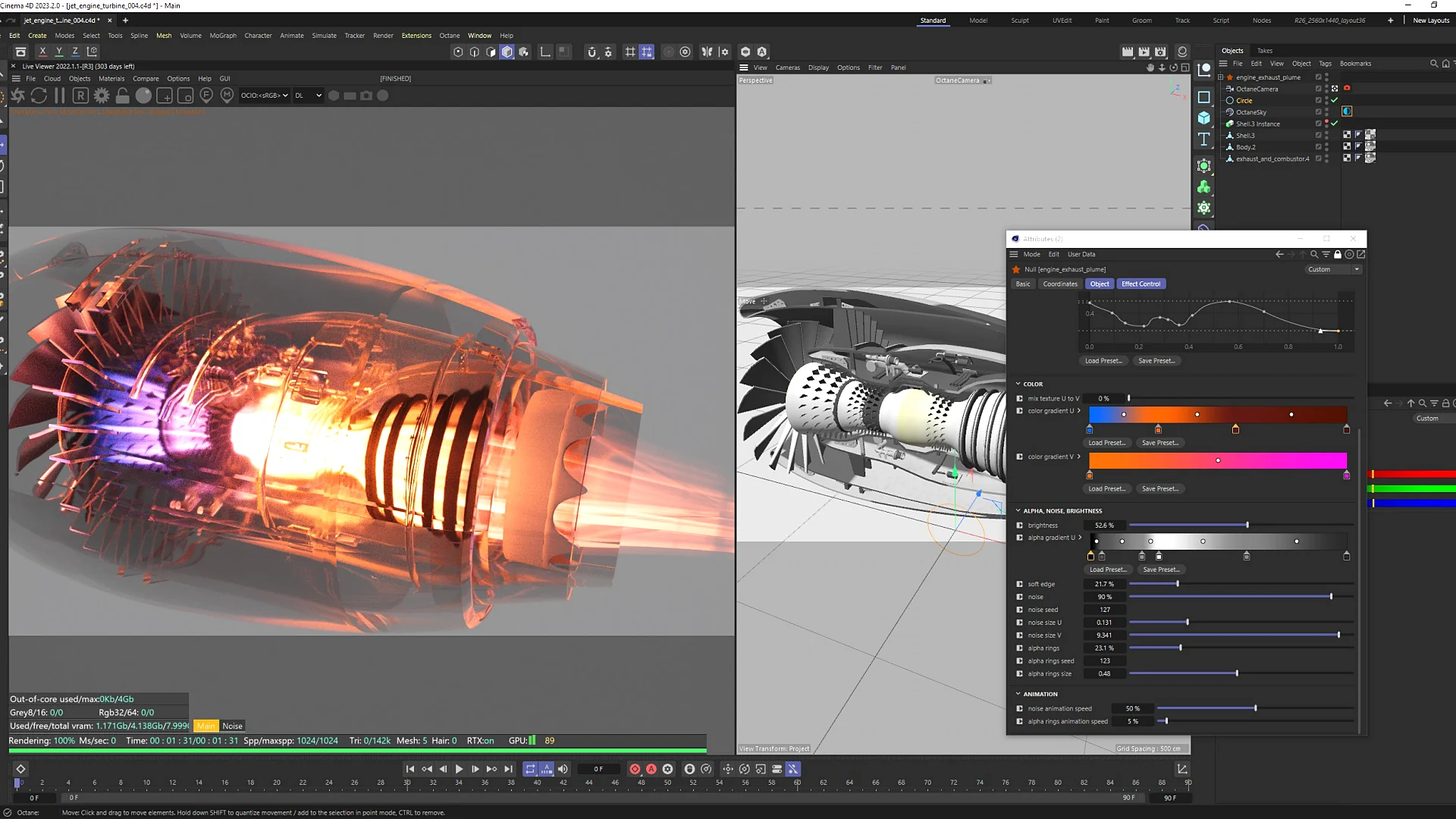This screenshot has width=1456, height=819.
Task: Click Save Preset below the spline graph
Action: [1156, 361]
